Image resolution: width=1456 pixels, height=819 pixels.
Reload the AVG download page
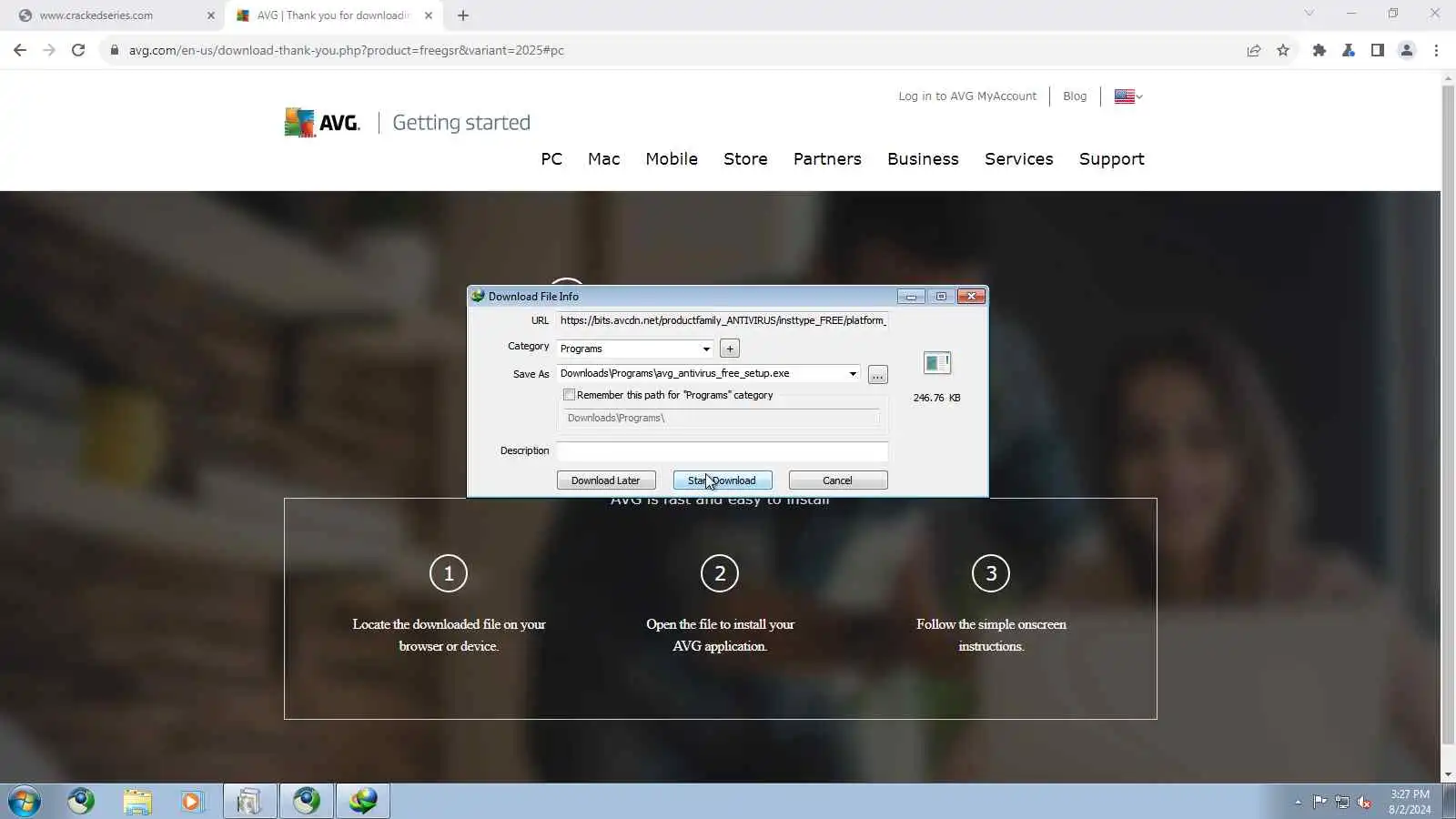click(78, 50)
